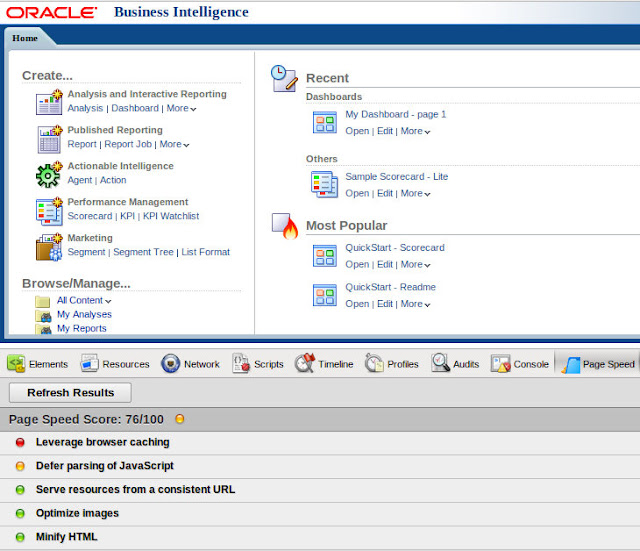The width and height of the screenshot is (640, 551).
Task: Expand the Optimize images result
Action: pos(320,513)
